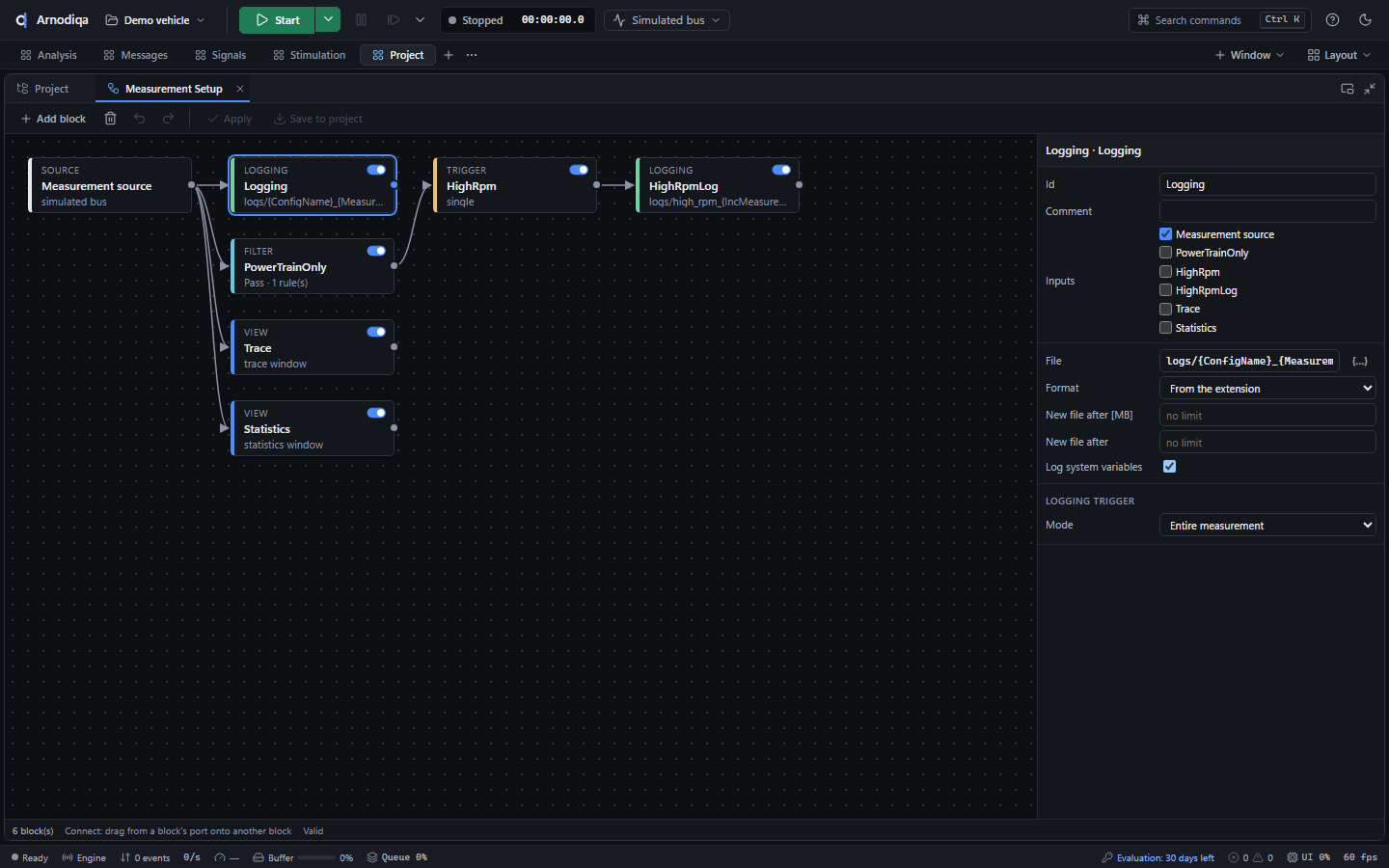This screenshot has height=868, width=1389.
Task: Open the Layout menu dropdown
Action: pyautogui.click(x=1339, y=55)
